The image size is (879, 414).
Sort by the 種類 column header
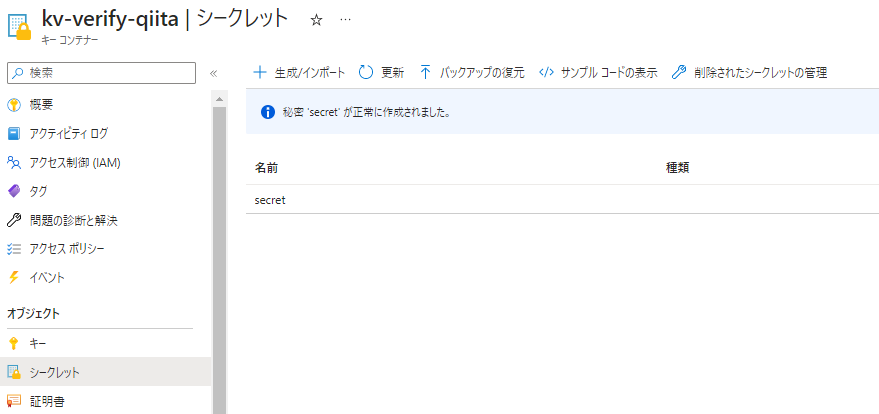click(x=677, y=168)
